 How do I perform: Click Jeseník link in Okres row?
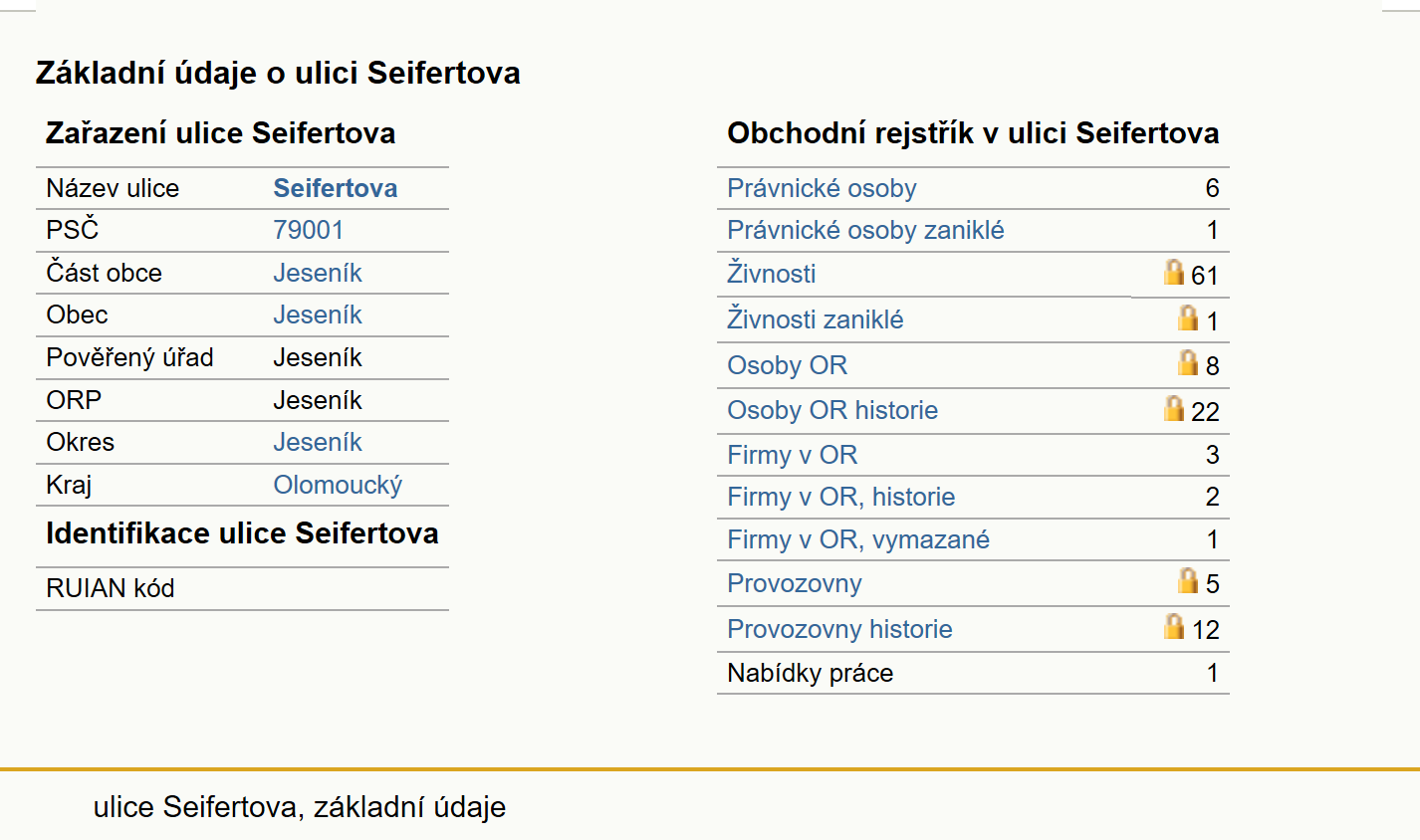[x=318, y=442]
